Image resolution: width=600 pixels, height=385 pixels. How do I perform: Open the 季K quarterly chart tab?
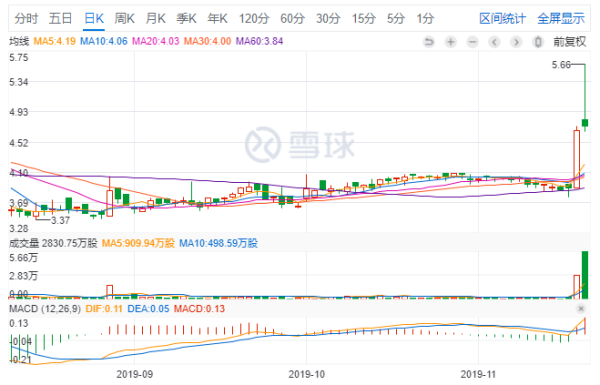(x=186, y=18)
